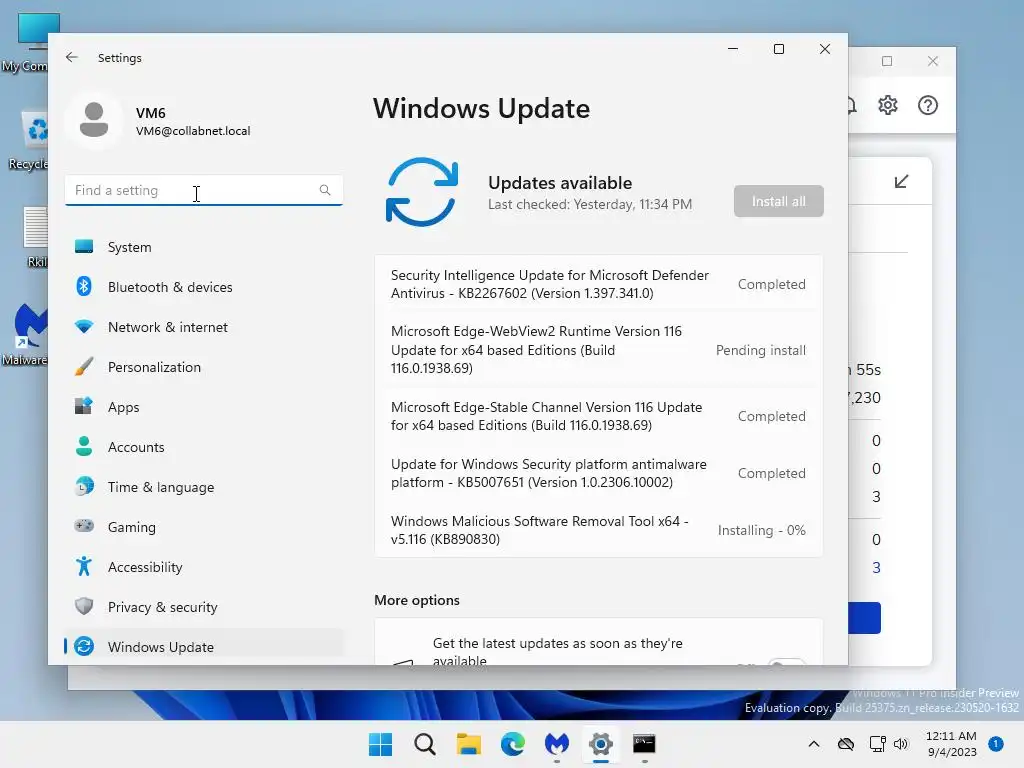Screen dimensions: 1024x768
Task: Open Time & language settings
Action: tap(204, 487)
